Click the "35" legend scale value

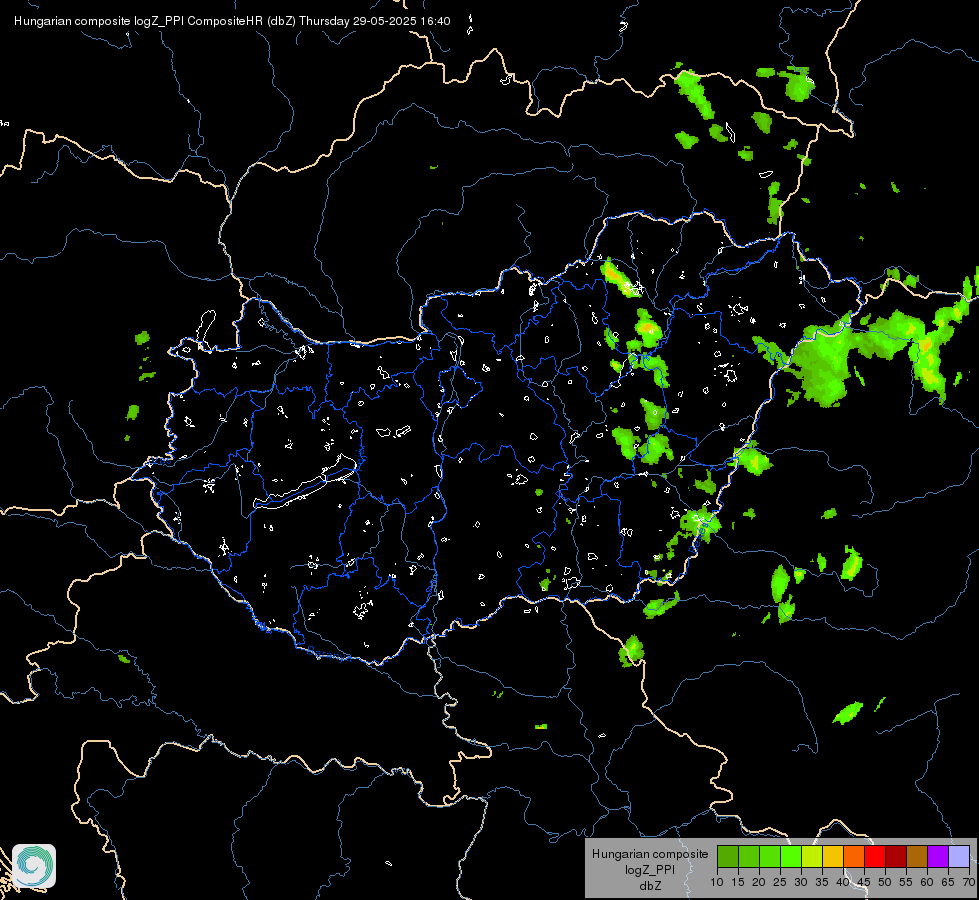822,882
